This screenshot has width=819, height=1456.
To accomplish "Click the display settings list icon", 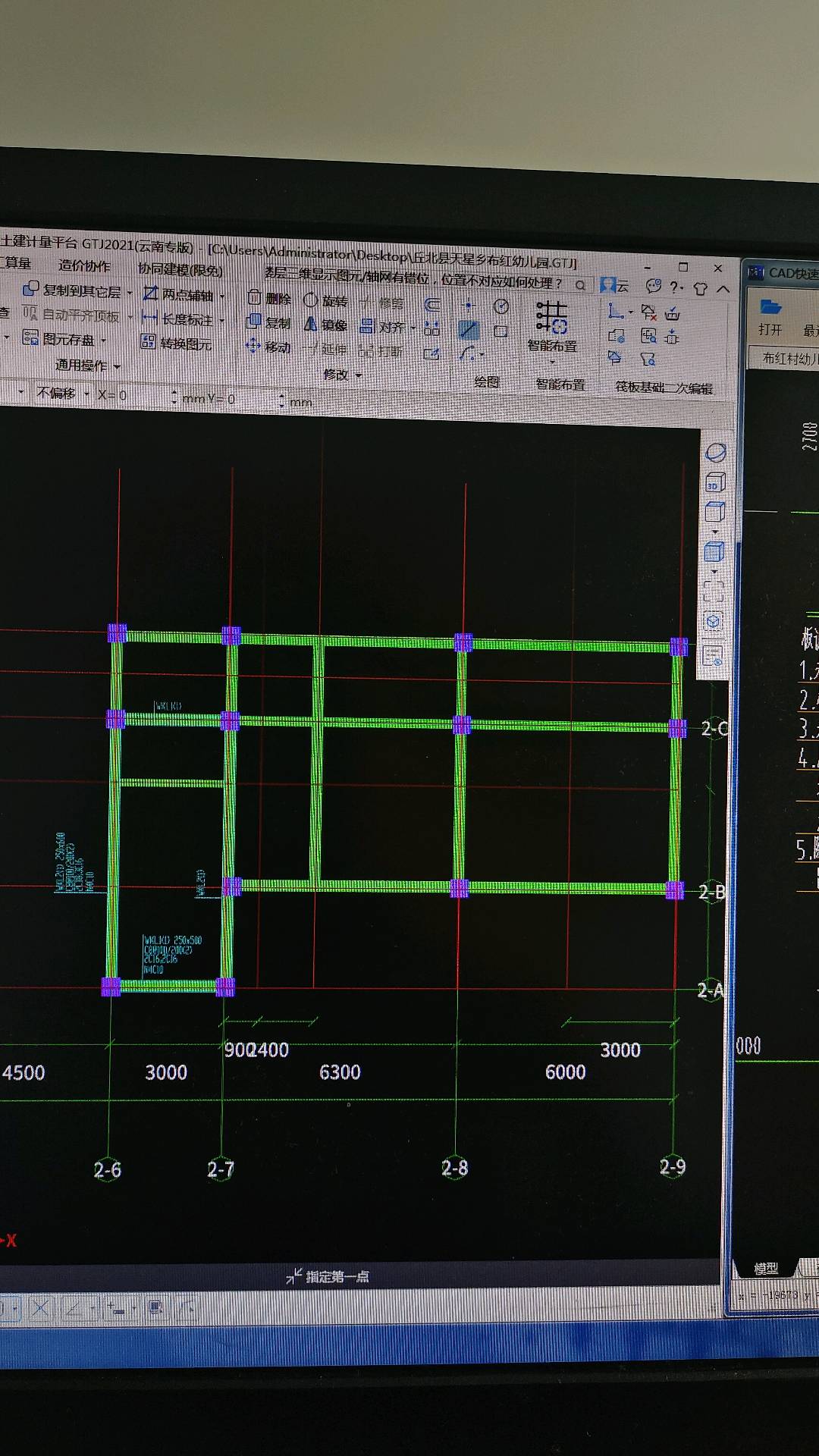I will tap(712, 655).
